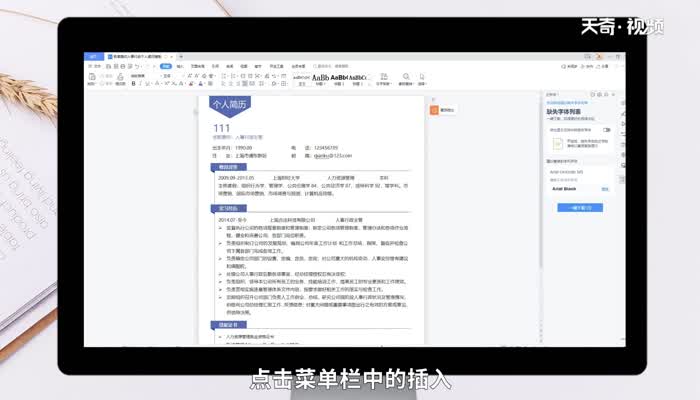Increase the font size
The width and height of the screenshot is (700, 400).
189,76
